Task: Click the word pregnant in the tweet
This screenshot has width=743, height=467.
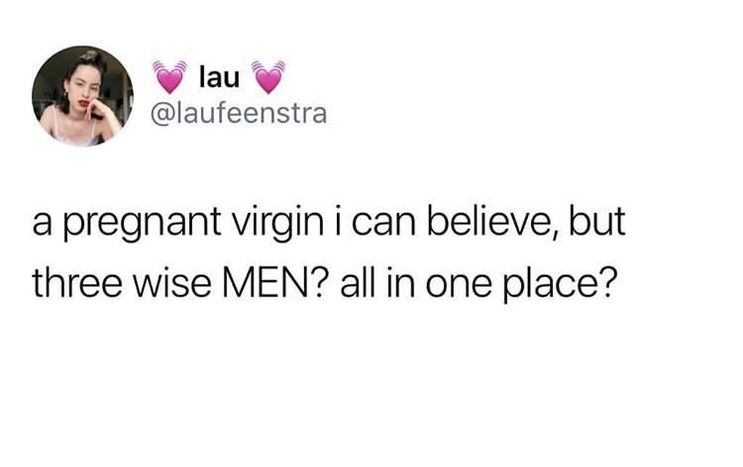Action: [x=142, y=223]
